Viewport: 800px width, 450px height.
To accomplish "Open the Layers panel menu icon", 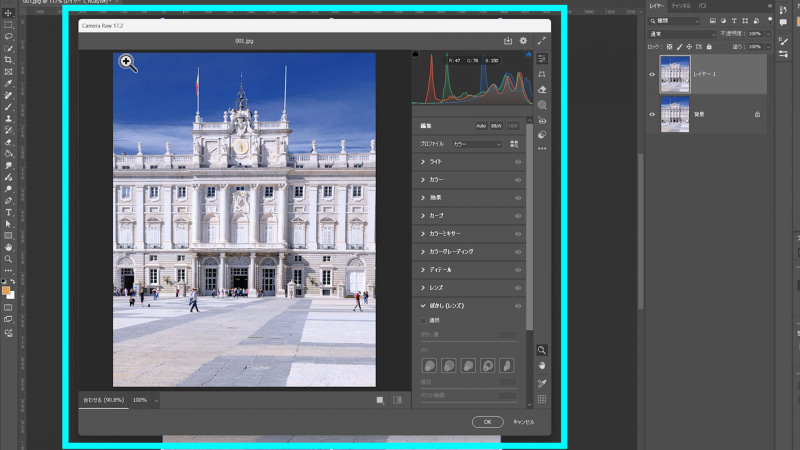I will click(x=769, y=6).
